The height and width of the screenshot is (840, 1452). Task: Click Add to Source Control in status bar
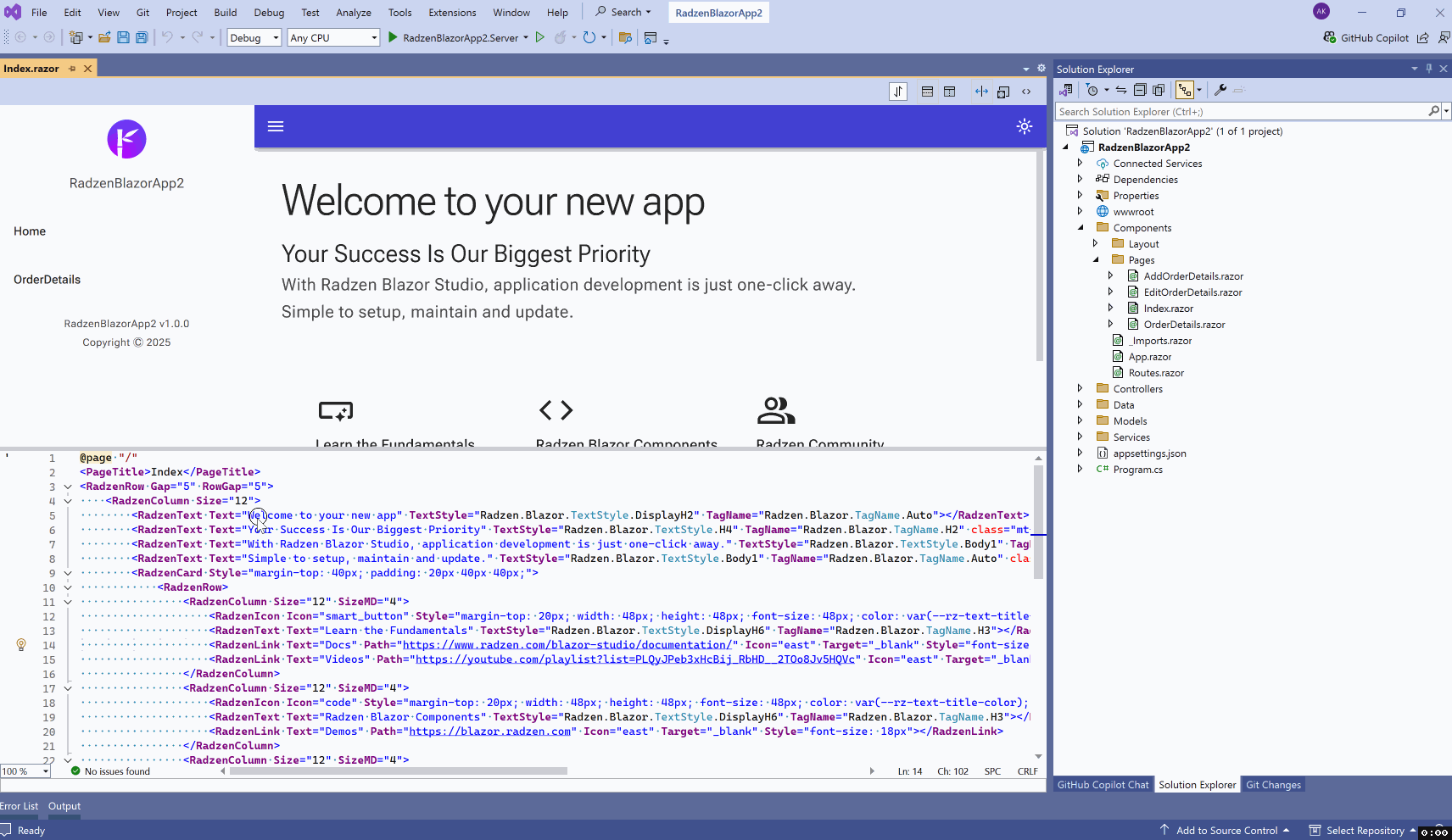tap(1226, 831)
